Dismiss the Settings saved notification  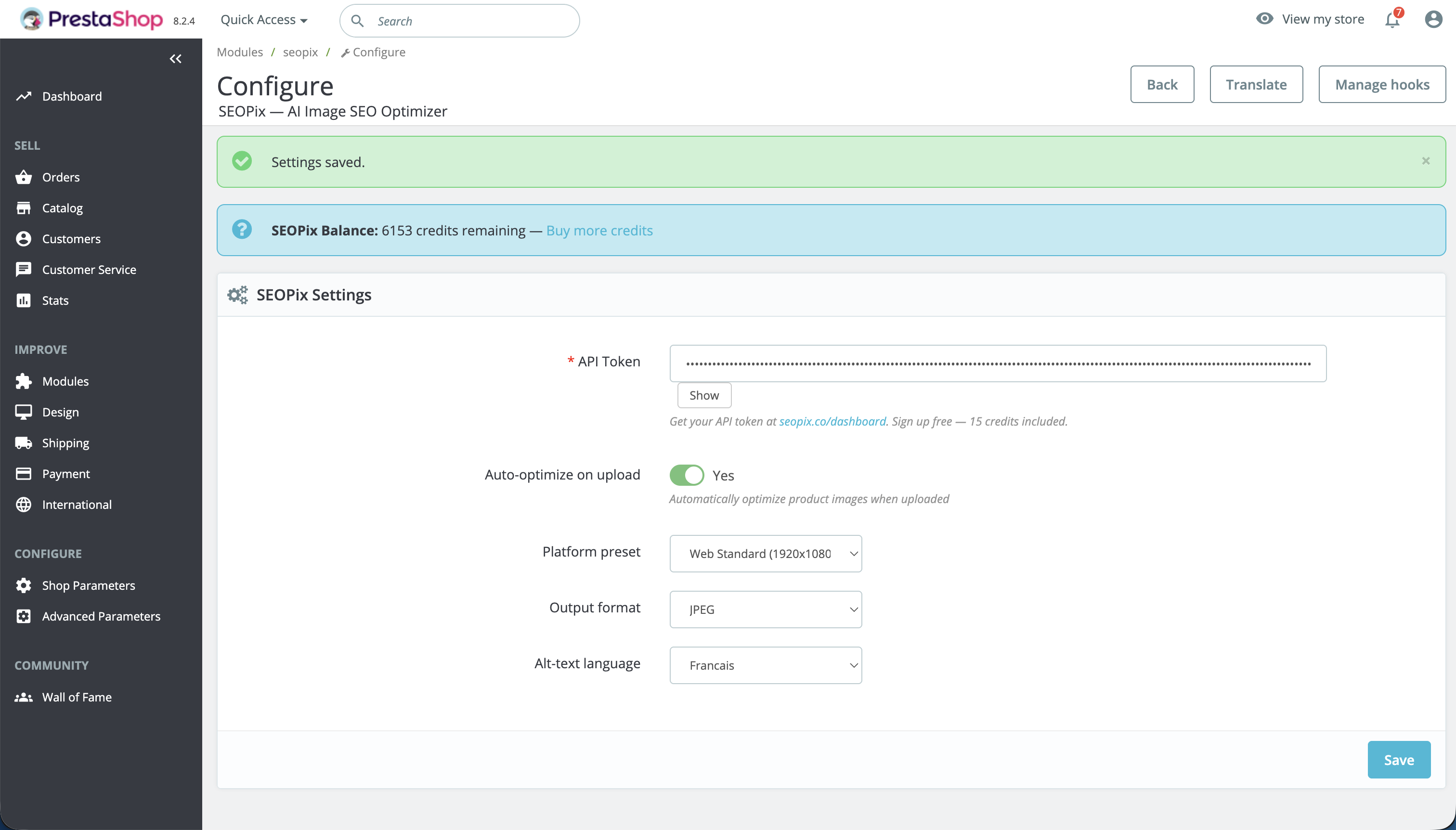click(x=1426, y=160)
